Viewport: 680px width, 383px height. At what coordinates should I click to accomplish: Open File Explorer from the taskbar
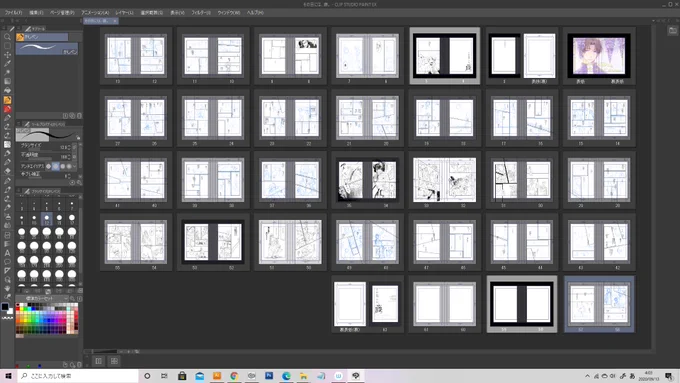304,376
